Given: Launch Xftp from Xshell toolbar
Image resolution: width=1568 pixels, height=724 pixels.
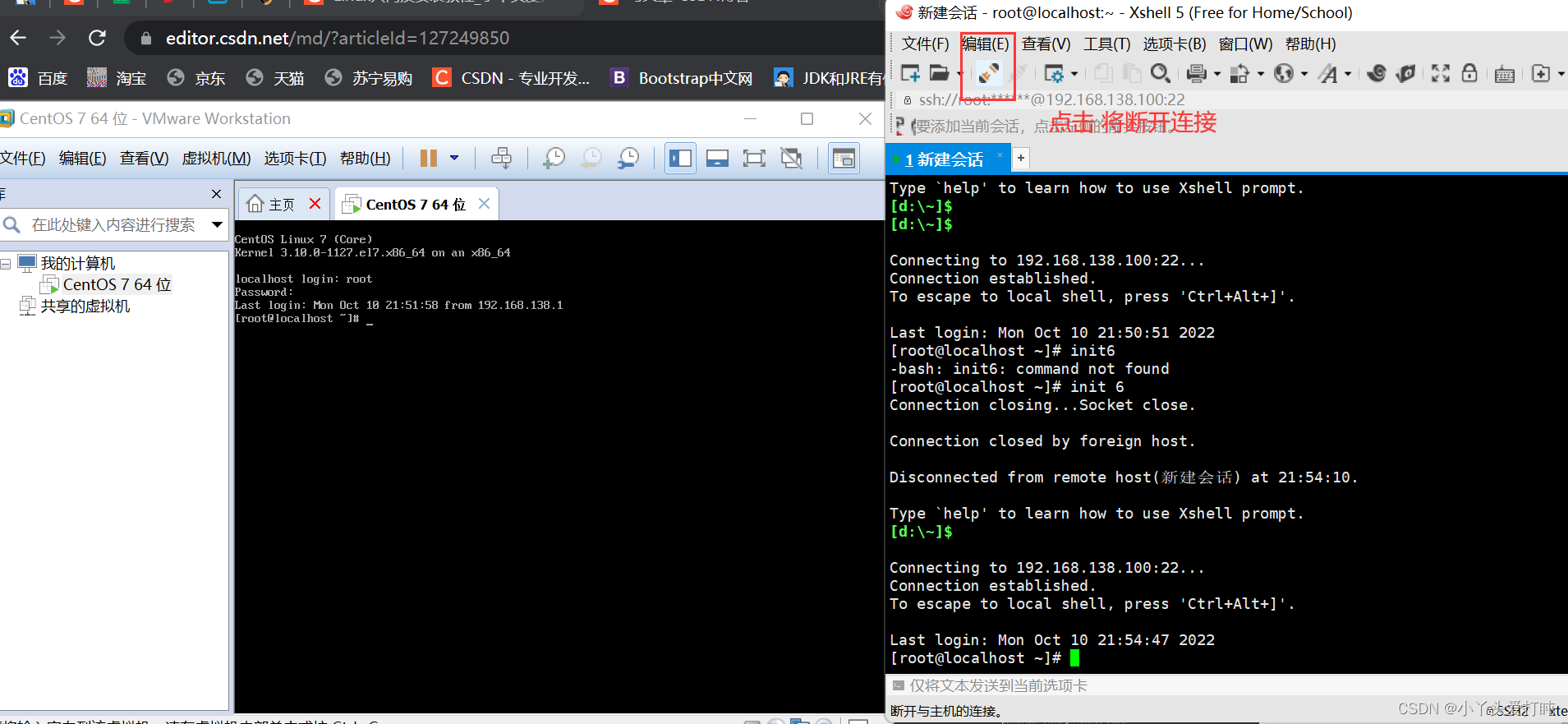Looking at the screenshot, I should pos(1377,73).
